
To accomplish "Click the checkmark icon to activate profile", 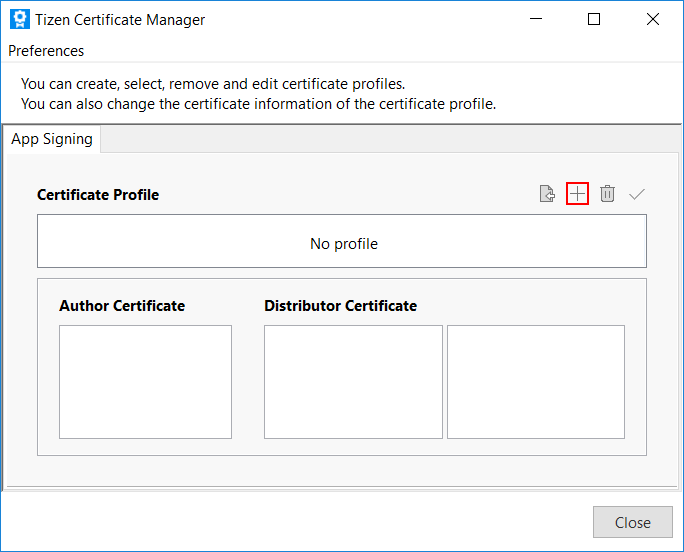I will pyautogui.click(x=637, y=194).
